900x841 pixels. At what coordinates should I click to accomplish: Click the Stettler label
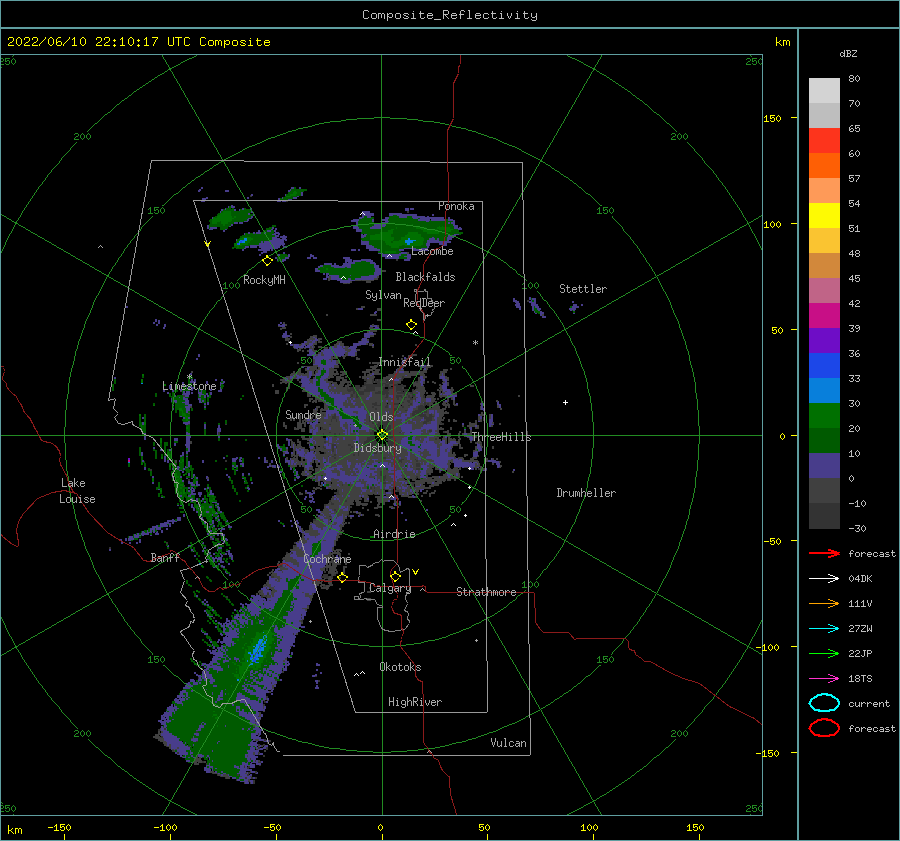point(583,289)
